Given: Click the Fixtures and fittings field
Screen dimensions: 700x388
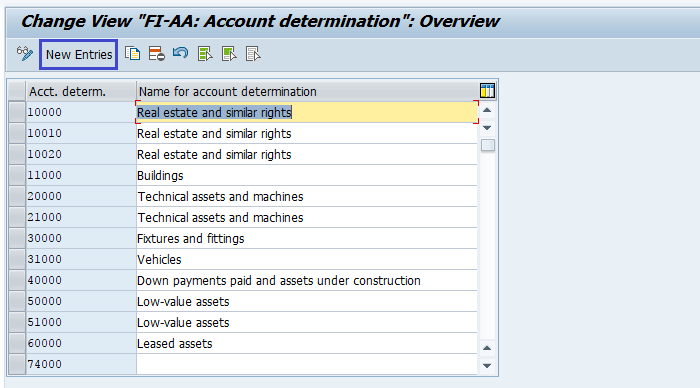Looking at the screenshot, I should 307,238.
